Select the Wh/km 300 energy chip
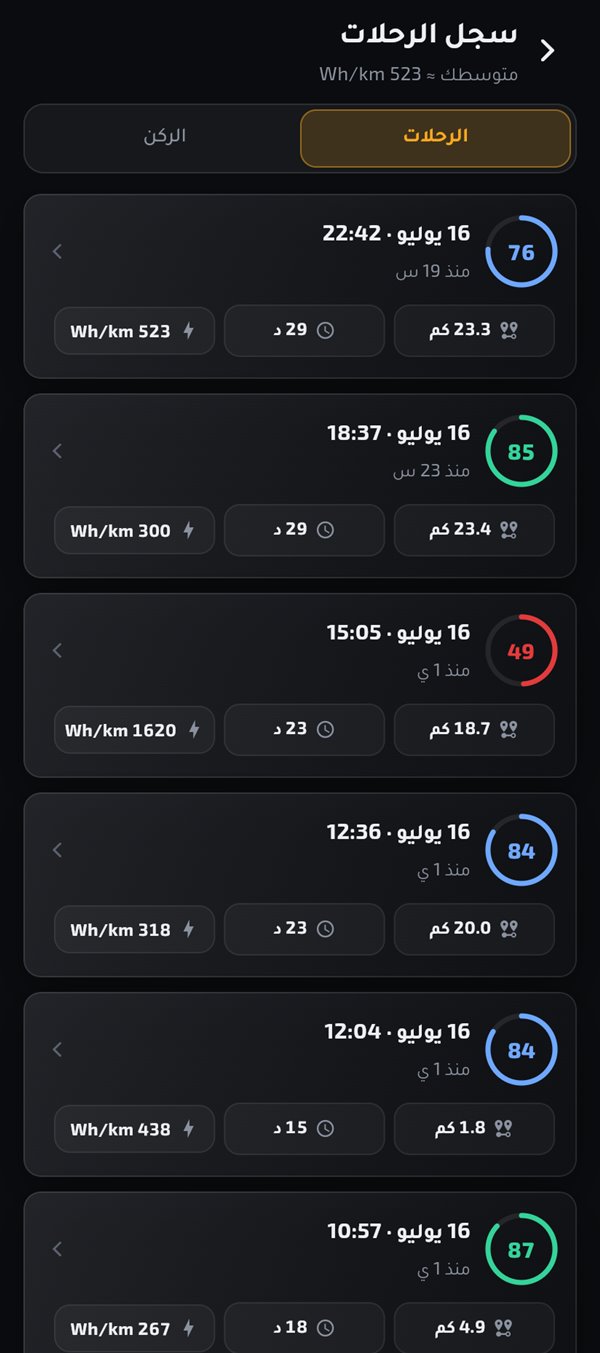600x1353 pixels. click(134, 531)
